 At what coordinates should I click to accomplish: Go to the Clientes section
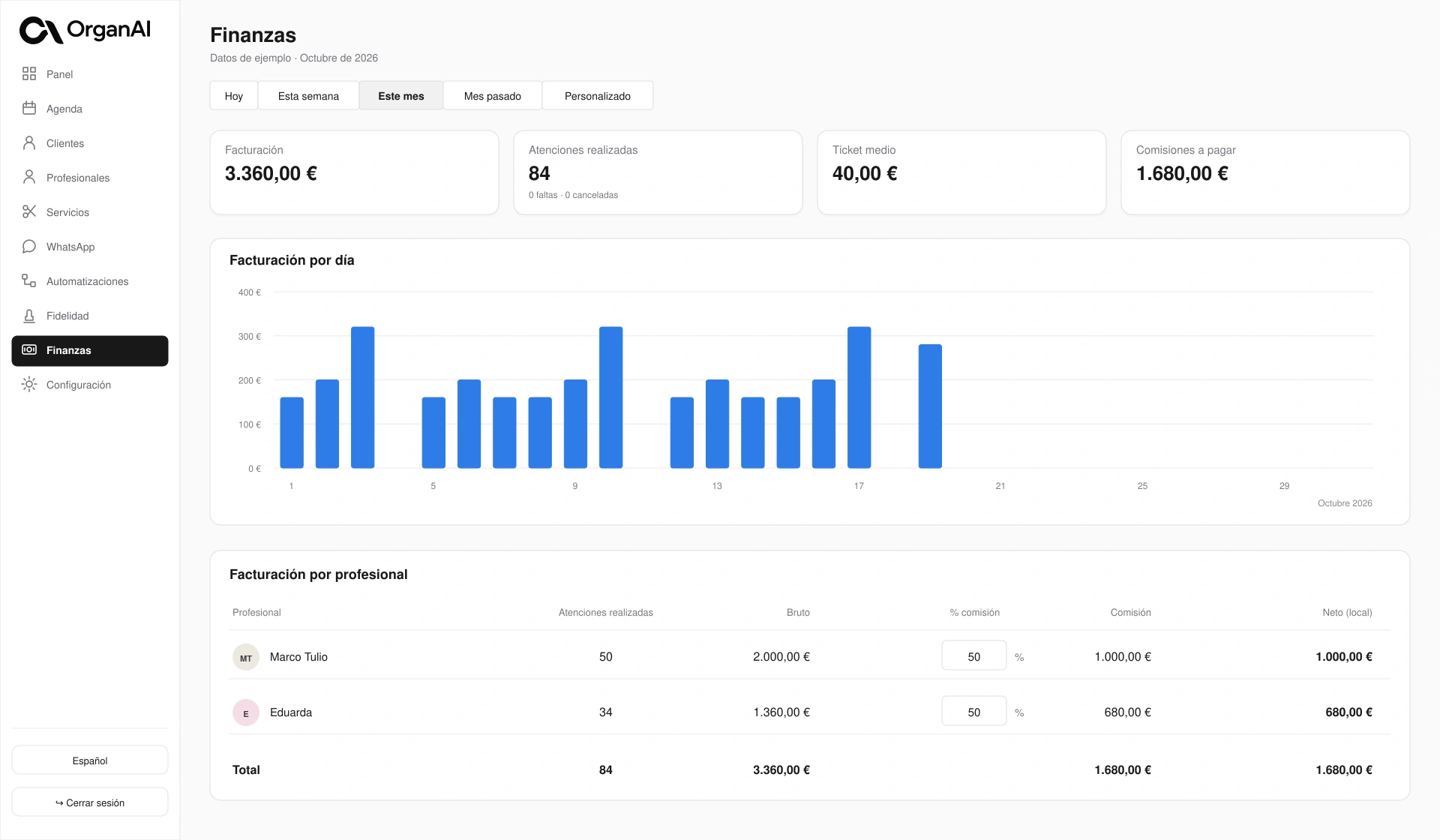tap(90, 143)
